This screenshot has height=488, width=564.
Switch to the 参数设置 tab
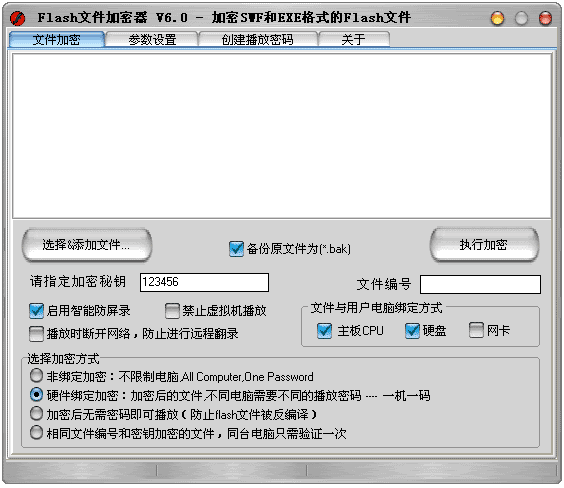152,39
